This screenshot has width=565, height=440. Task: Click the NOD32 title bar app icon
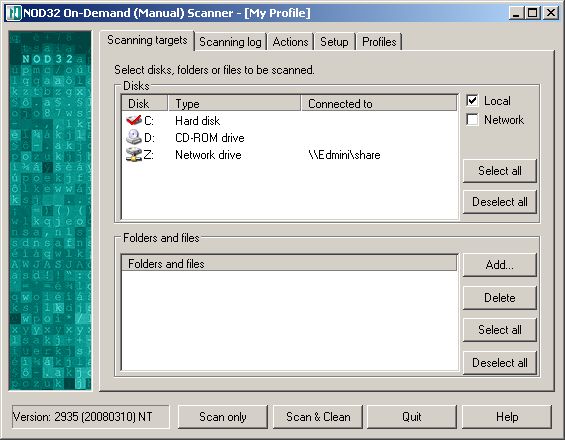coord(14,13)
